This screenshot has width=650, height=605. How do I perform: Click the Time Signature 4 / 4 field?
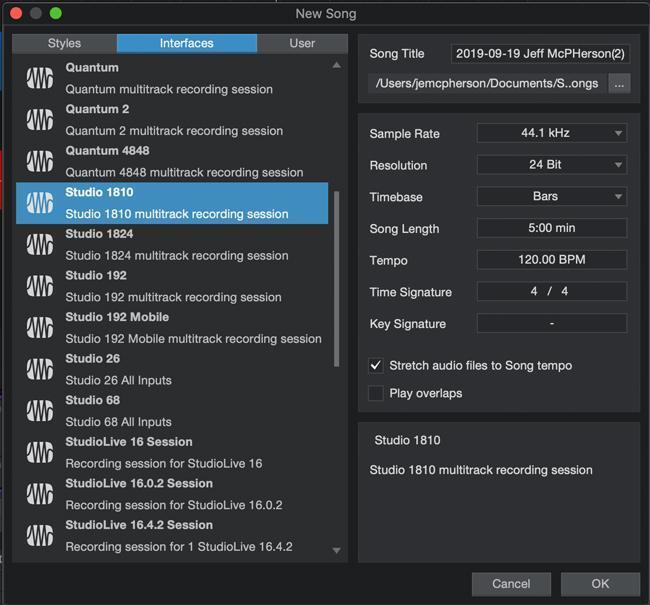coord(552,291)
